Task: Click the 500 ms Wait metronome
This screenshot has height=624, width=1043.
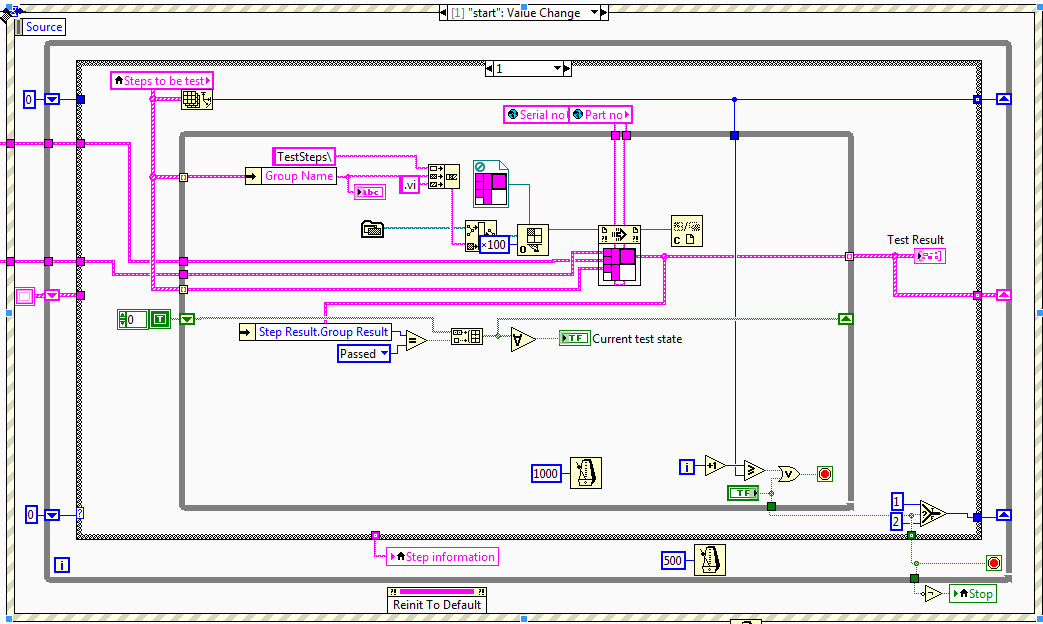Action: [710, 559]
